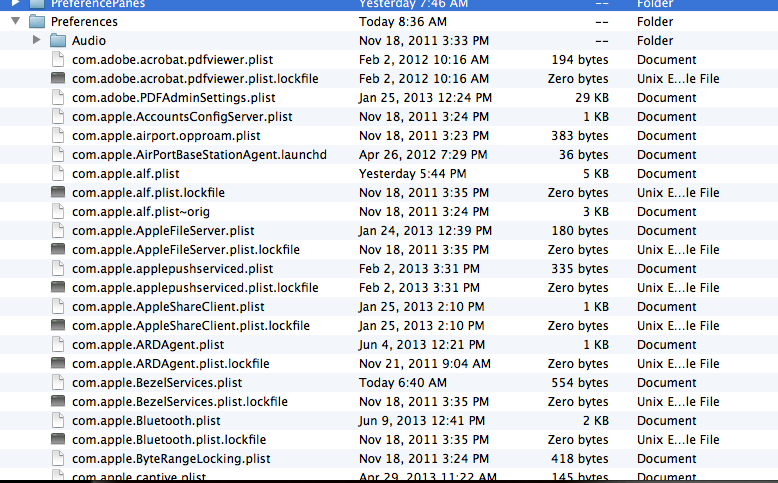Select file name com.apple.ARDAgent.plist.lockfile
The width and height of the screenshot is (778, 483).
(x=171, y=364)
